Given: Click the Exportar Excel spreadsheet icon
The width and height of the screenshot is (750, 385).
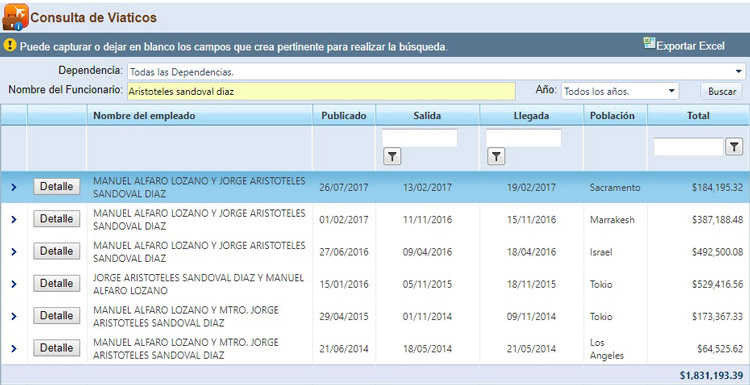Looking at the screenshot, I should 649,43.
